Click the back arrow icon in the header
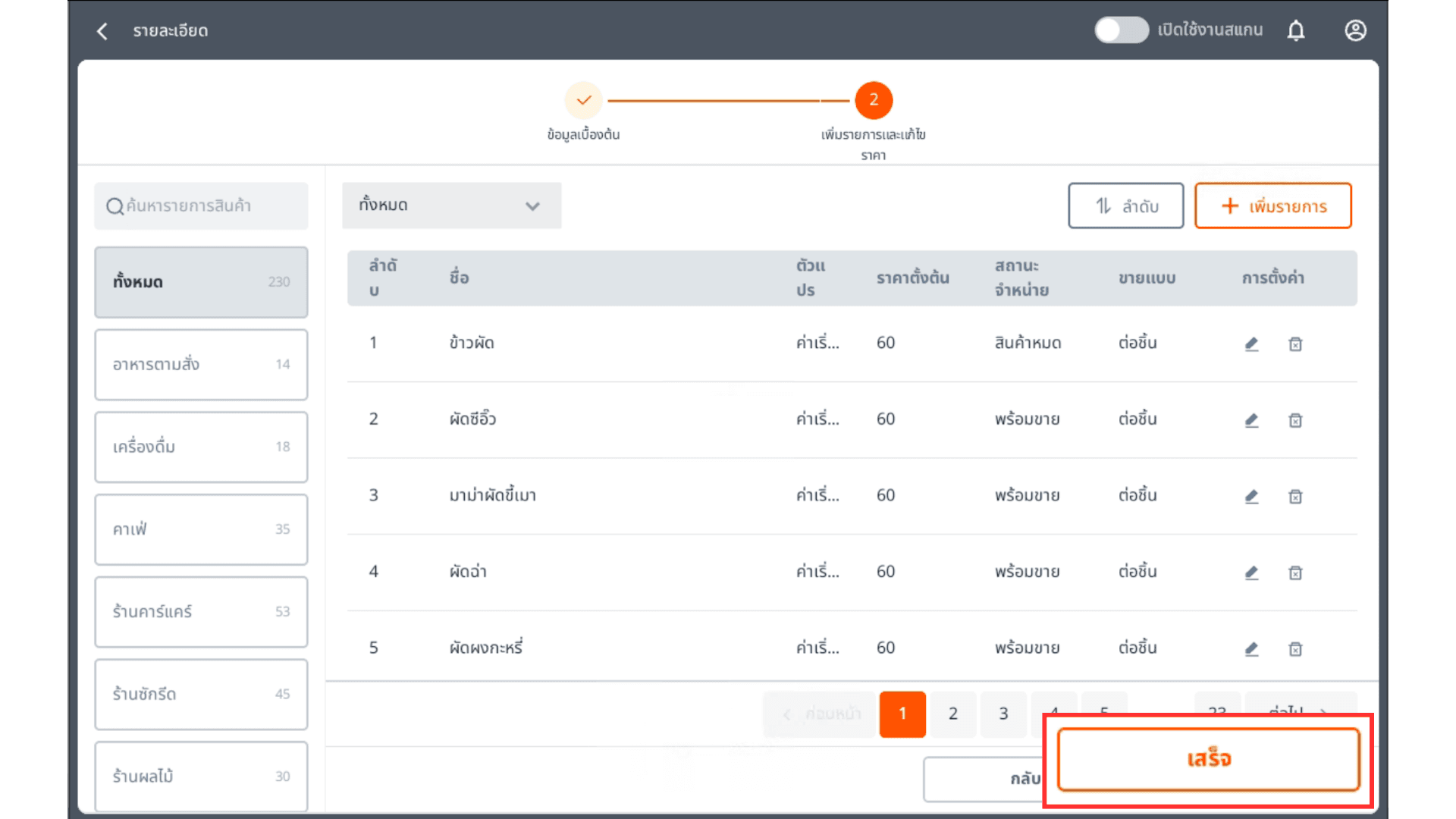The height and width of the screenshot is (819, 1456). [x=102, y=31]
